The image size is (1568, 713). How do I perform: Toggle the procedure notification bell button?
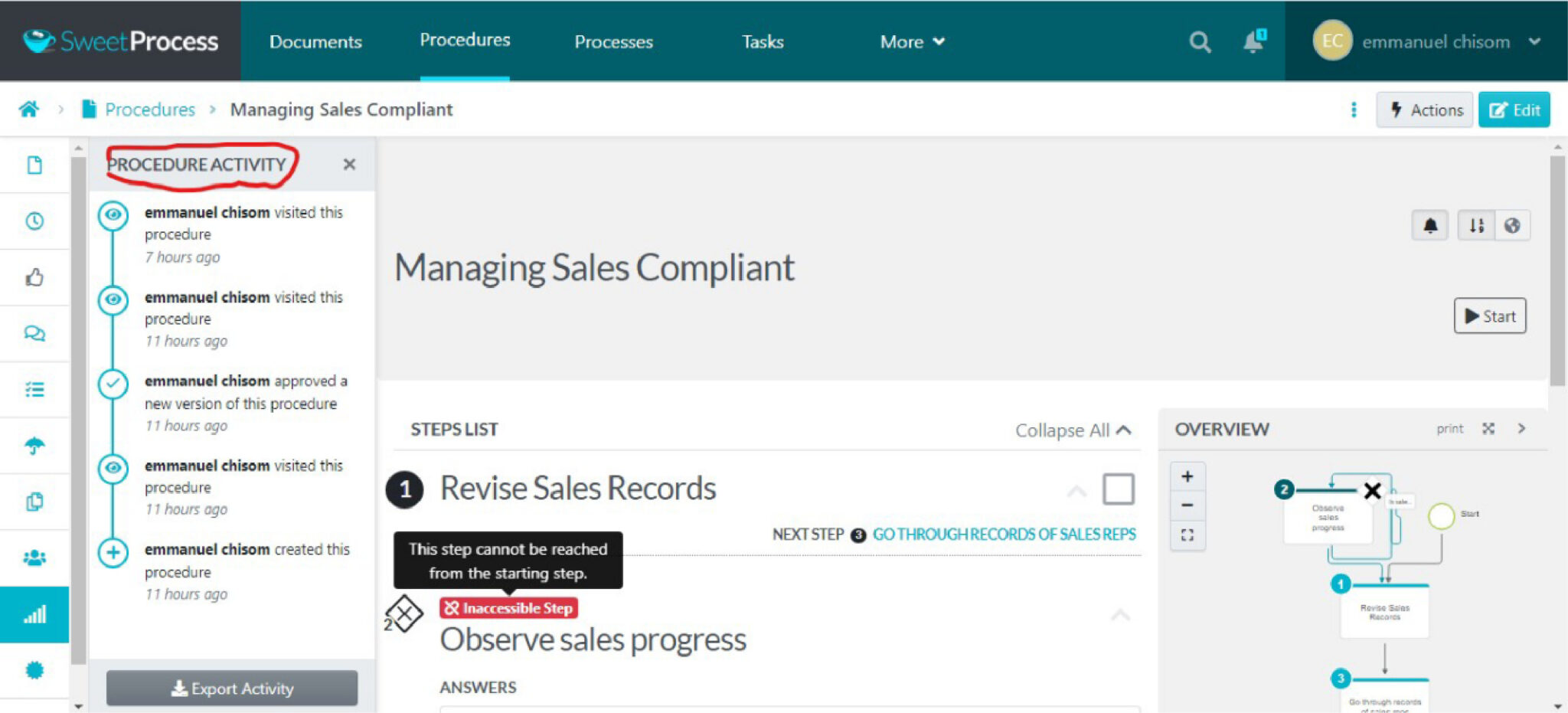point(1429,225)
